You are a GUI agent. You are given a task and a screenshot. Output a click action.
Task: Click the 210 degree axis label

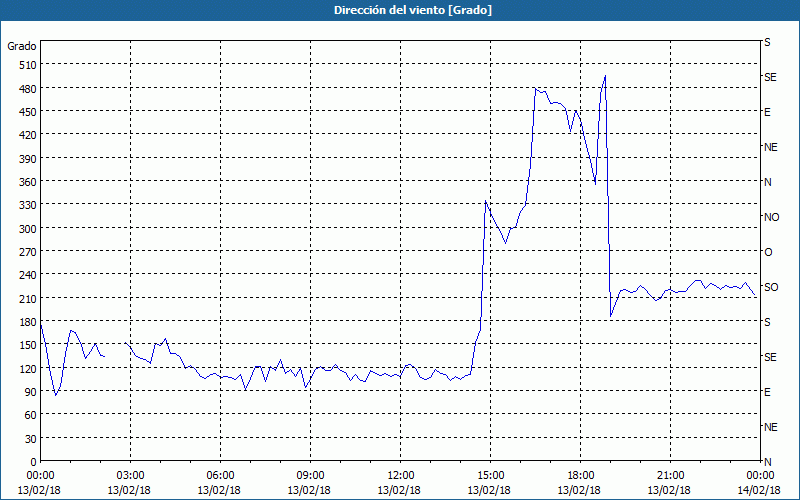pos(28,298)
